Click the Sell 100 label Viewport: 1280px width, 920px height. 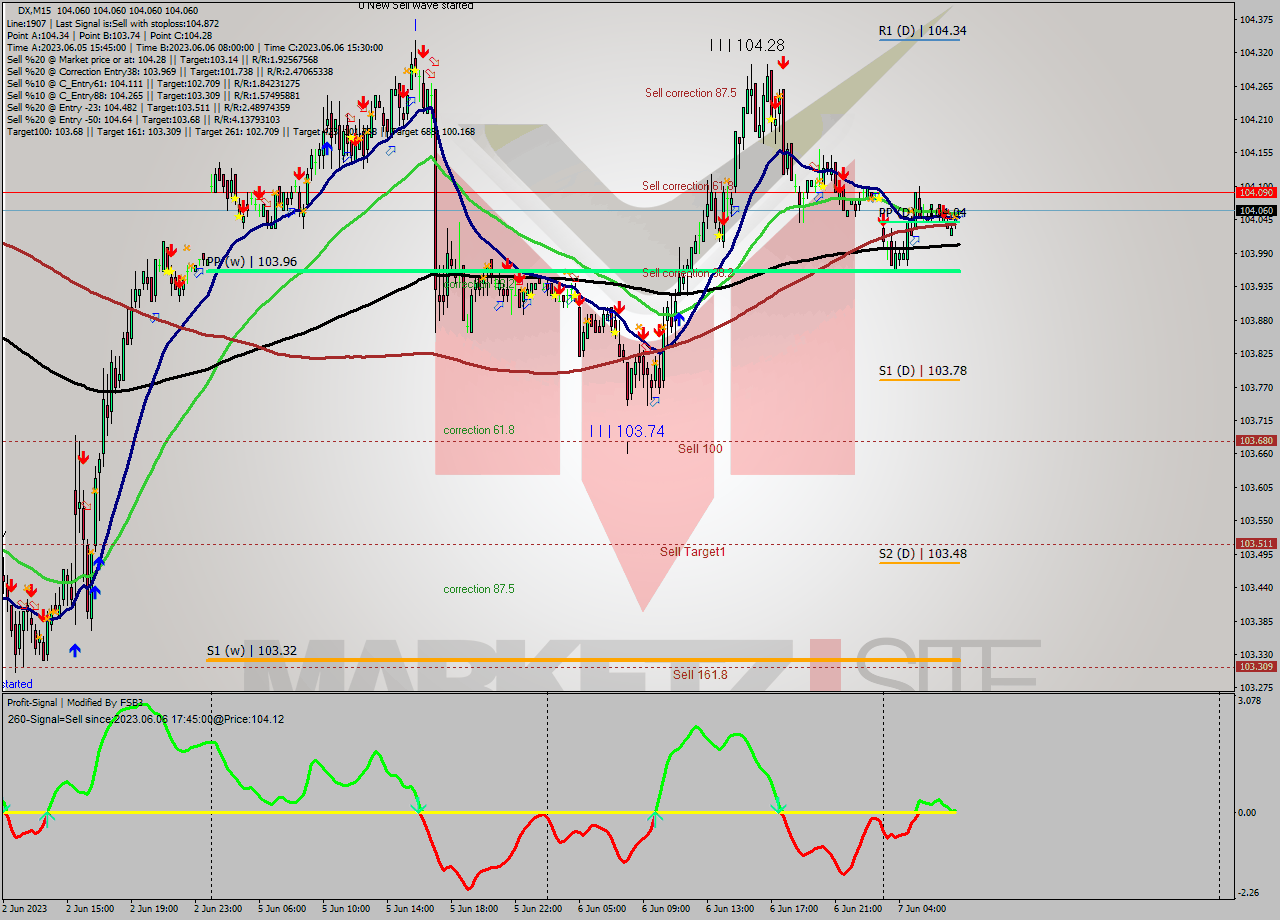[700, 449]
